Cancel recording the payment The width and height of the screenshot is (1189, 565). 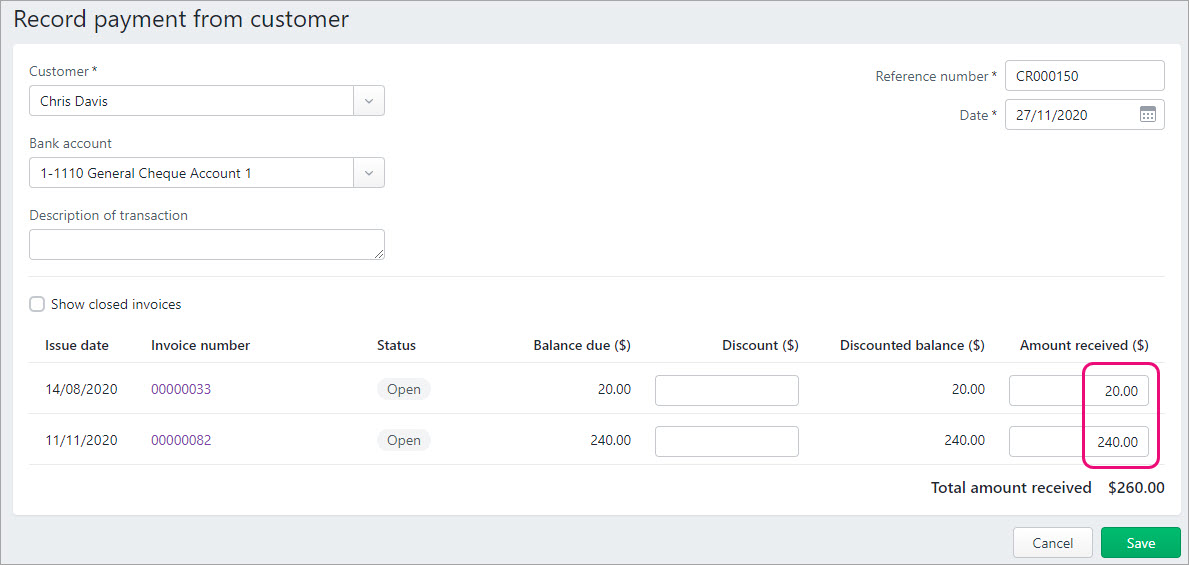tap(1053, 543)
